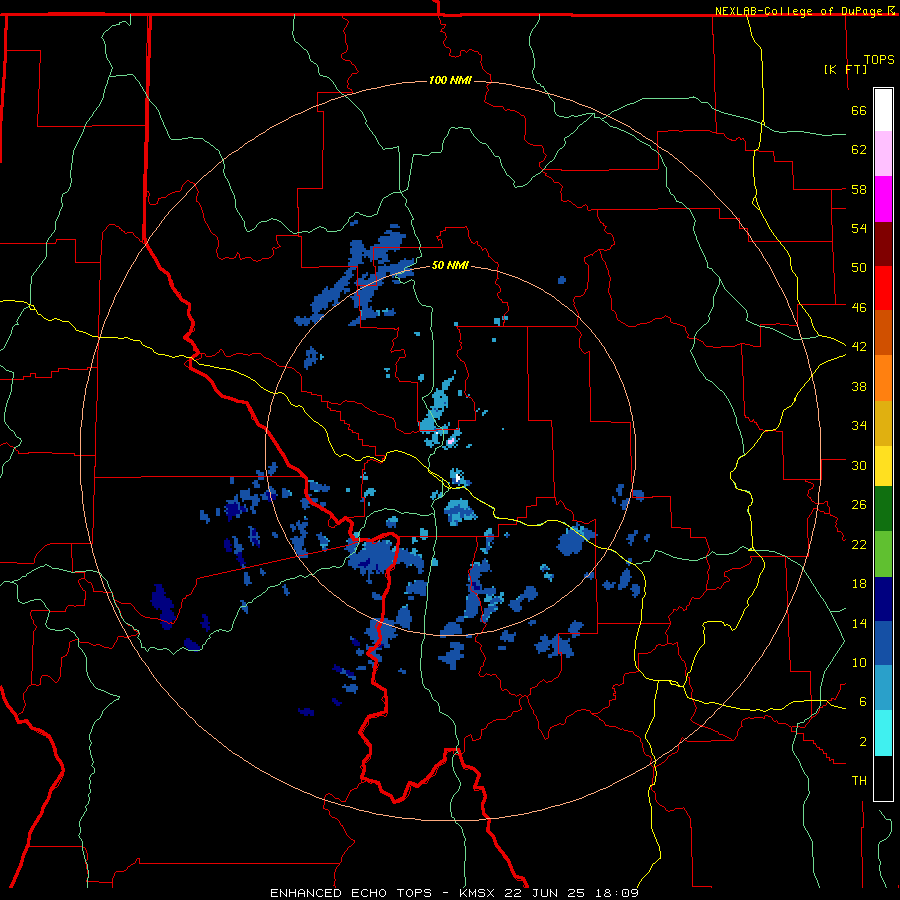Pick the navy blue legend band

pyautogui.click(x=883, y=599)
